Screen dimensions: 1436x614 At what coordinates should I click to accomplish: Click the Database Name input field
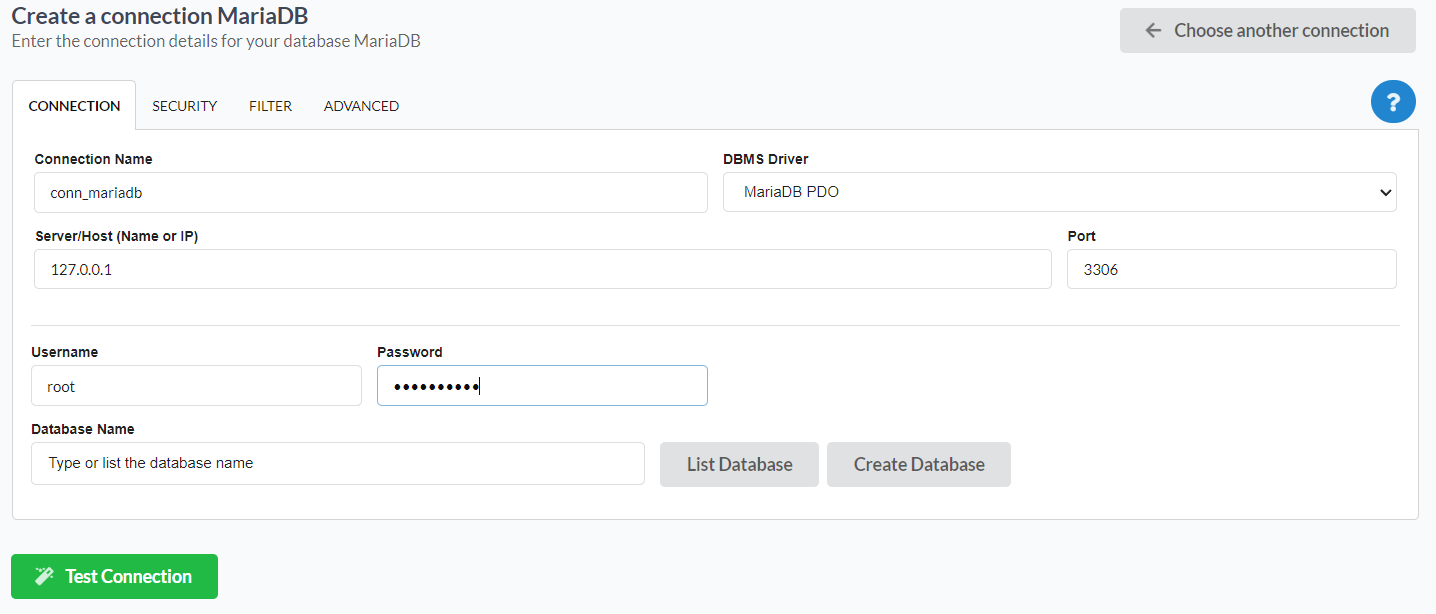(x=337, y=463)
